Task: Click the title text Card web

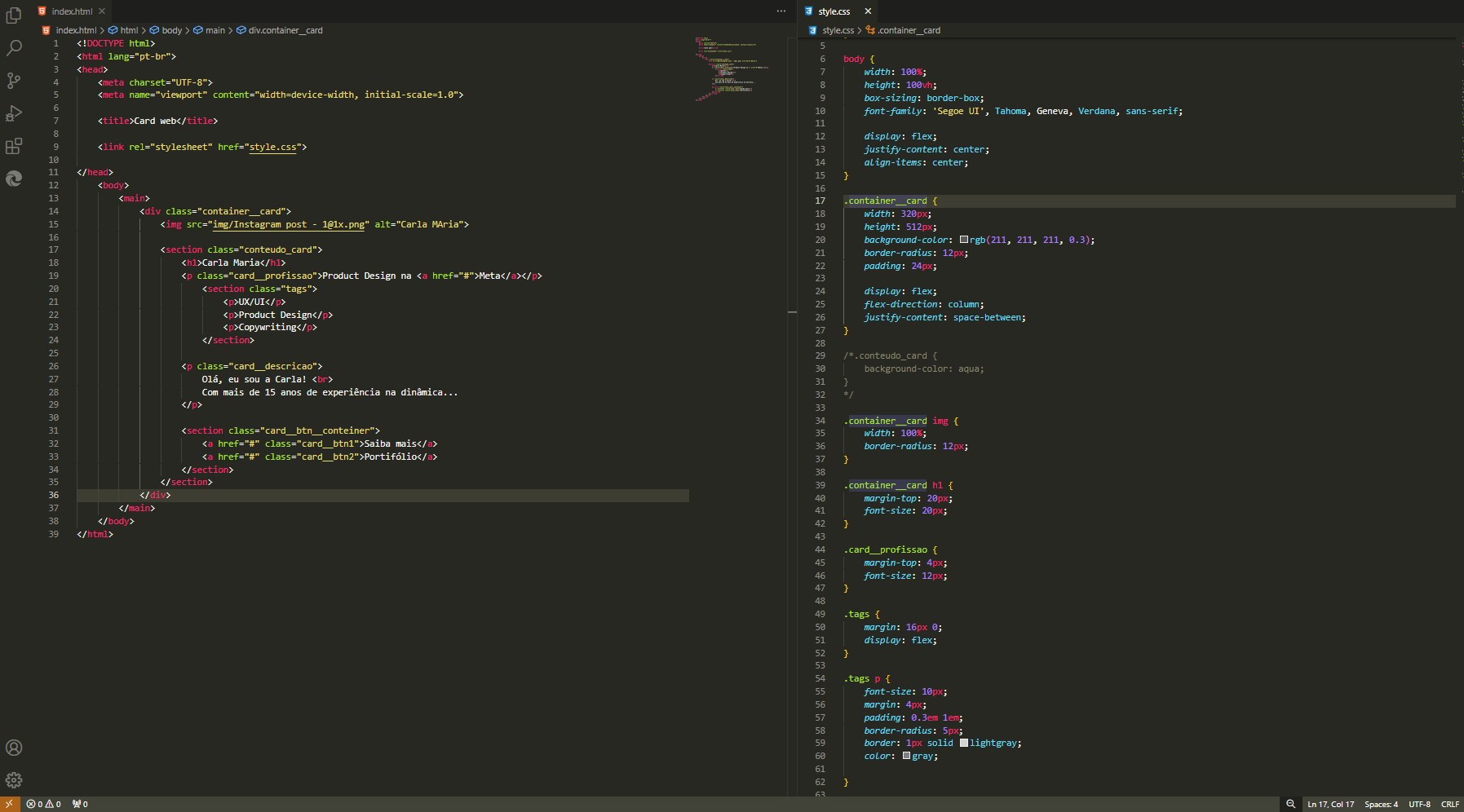Action: coord(156,121)
